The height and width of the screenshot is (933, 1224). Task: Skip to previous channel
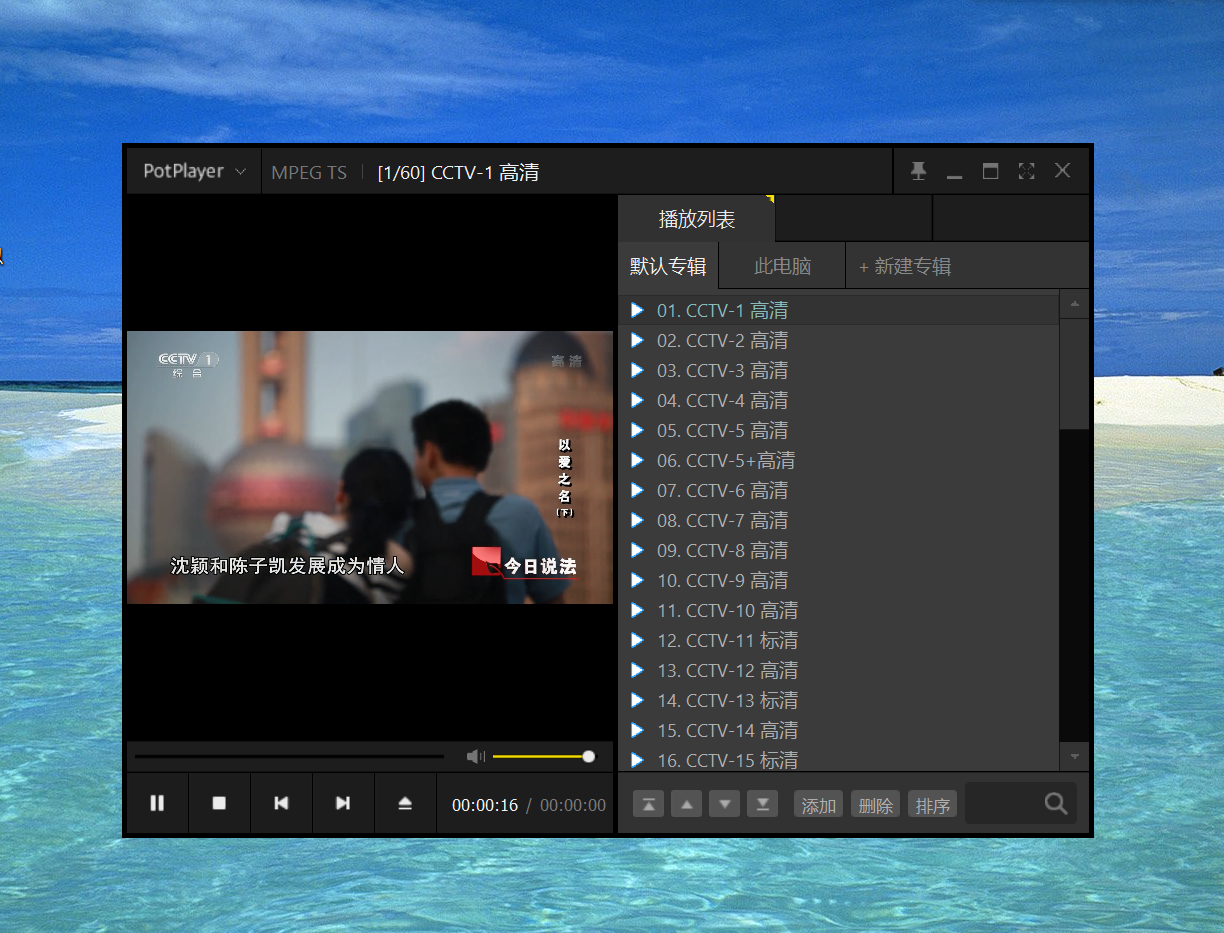point(281,803)
